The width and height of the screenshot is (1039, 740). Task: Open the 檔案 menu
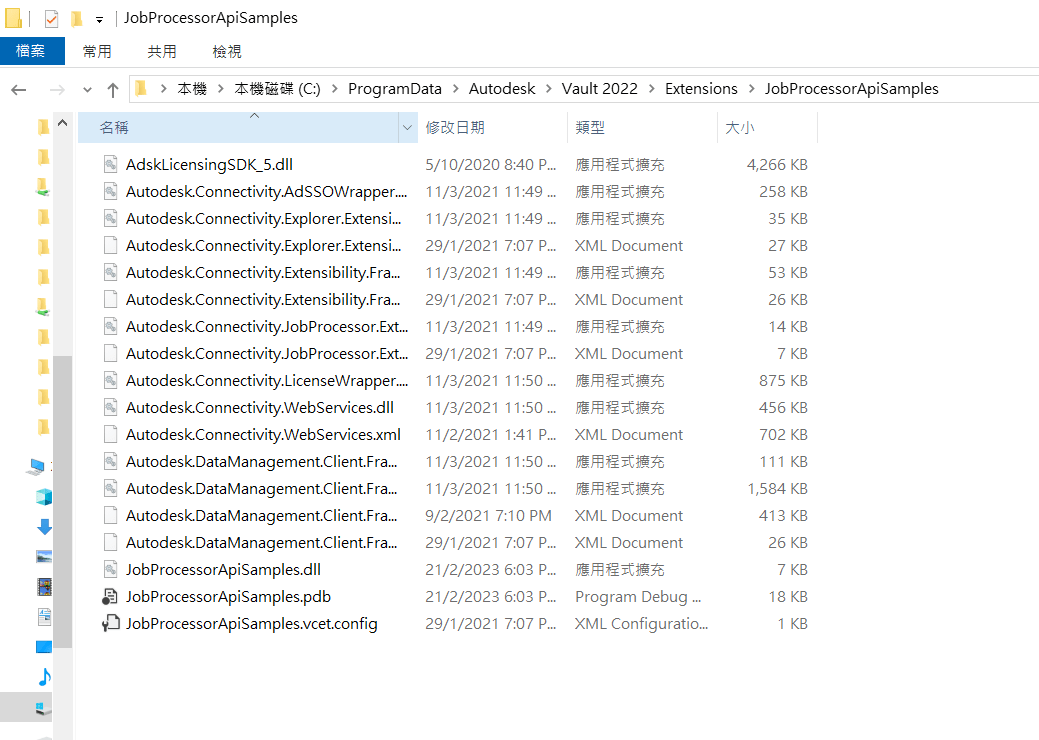pos(33,51)
